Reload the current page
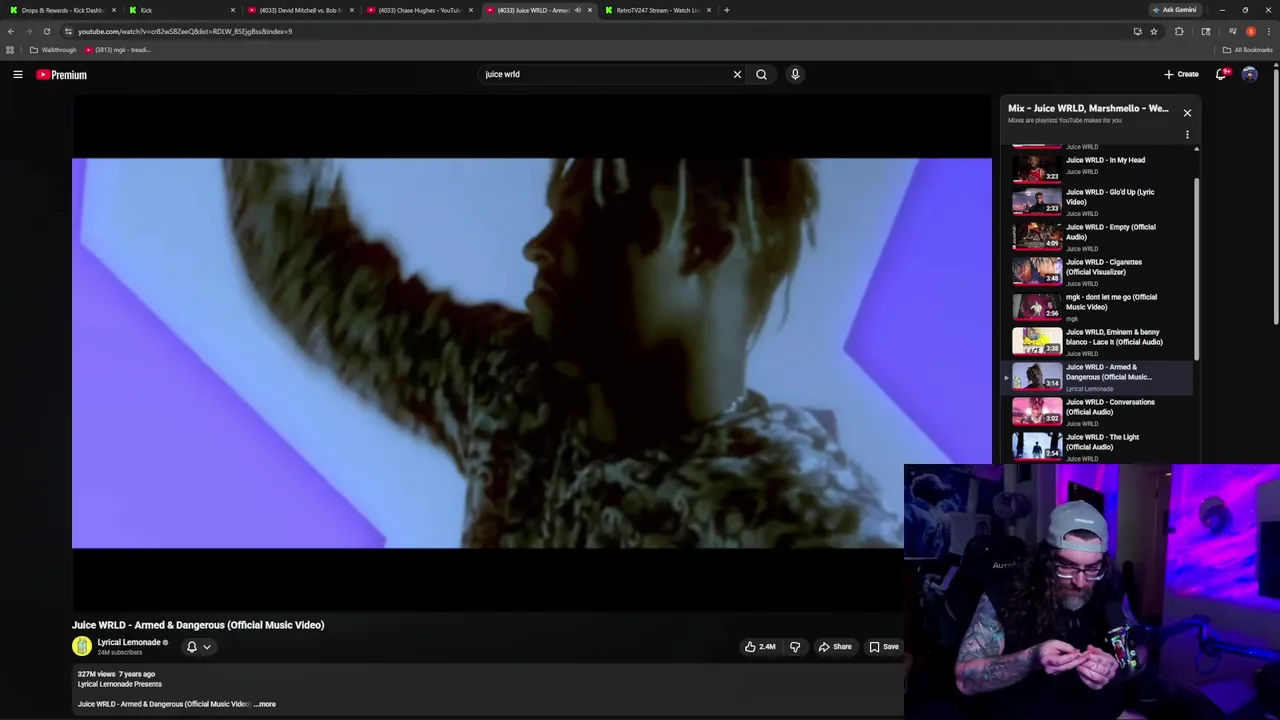 coord(47,31)
